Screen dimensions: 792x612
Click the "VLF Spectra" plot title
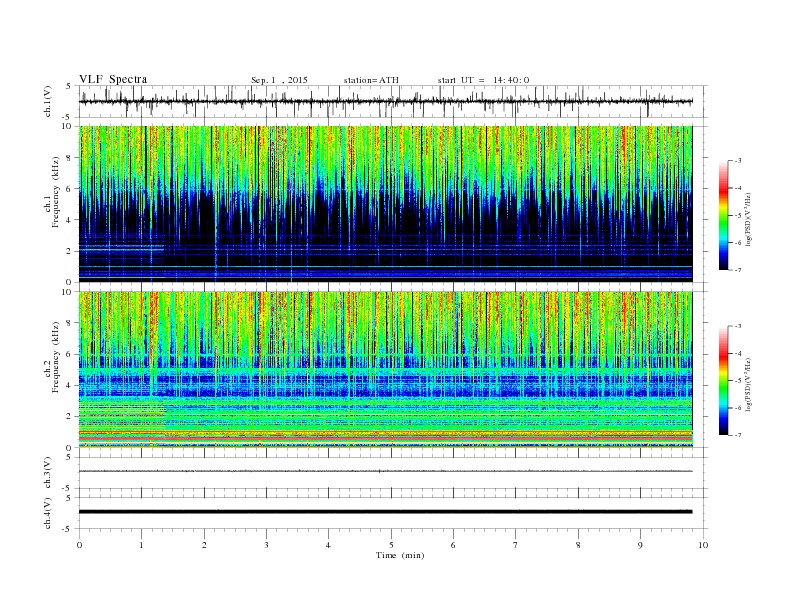(x=113, y=79)
